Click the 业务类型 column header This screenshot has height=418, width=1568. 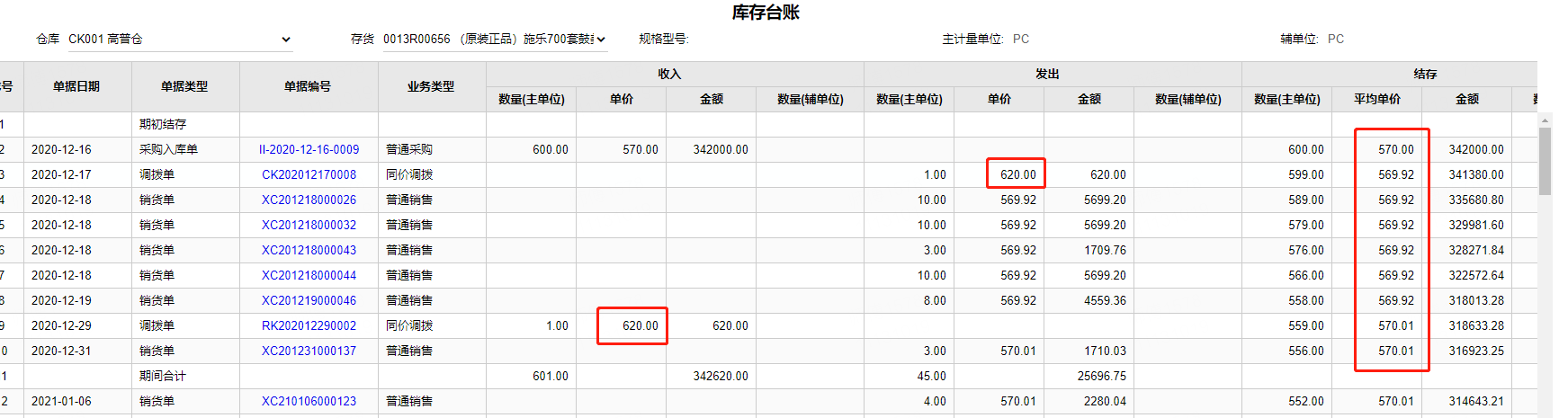[432, 87]
